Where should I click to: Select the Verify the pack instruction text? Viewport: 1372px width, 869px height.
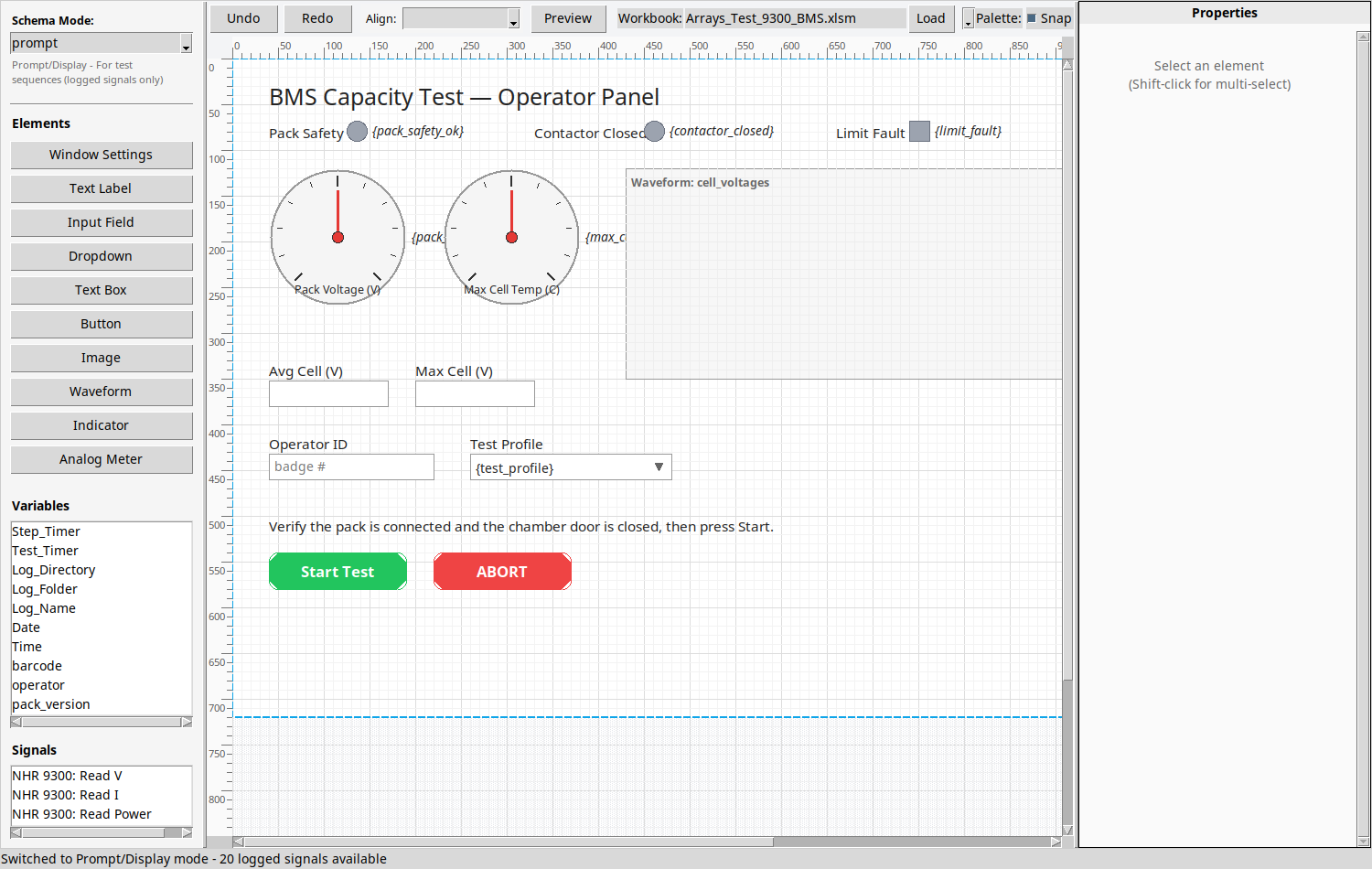tap(521, 527)
